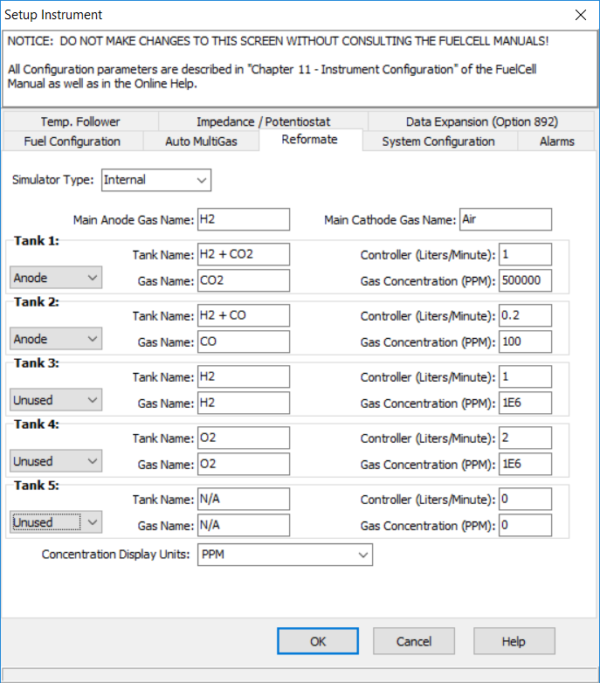
Task: Edit Tank 3 Tank Name field
Action: coord(244,377)
